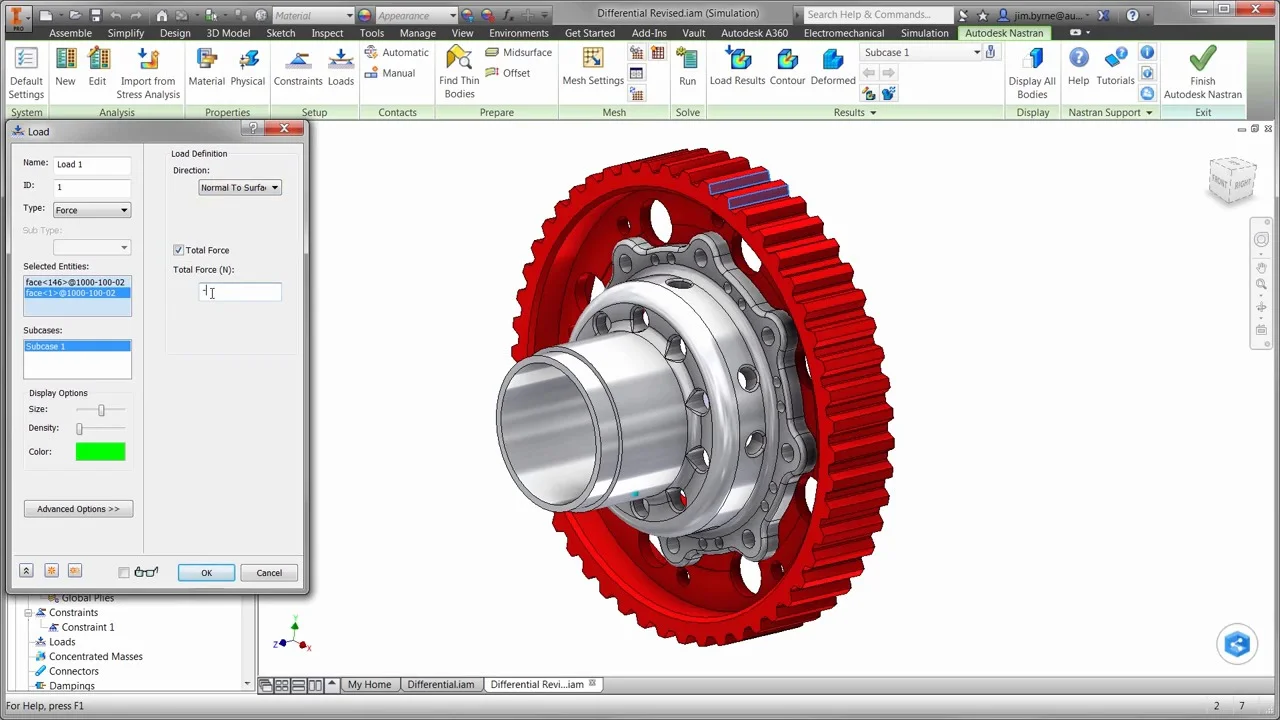Select Loads node in the model tree
1280x720 pixels.
(61, 642)
